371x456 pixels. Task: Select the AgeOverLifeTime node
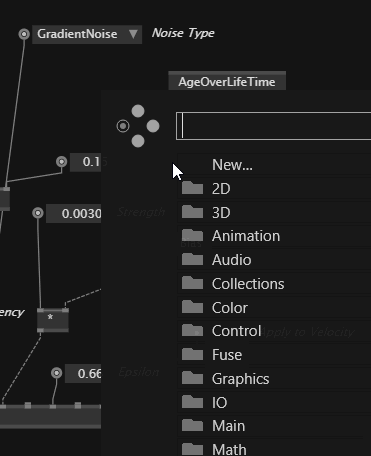(x=227, y=81)
